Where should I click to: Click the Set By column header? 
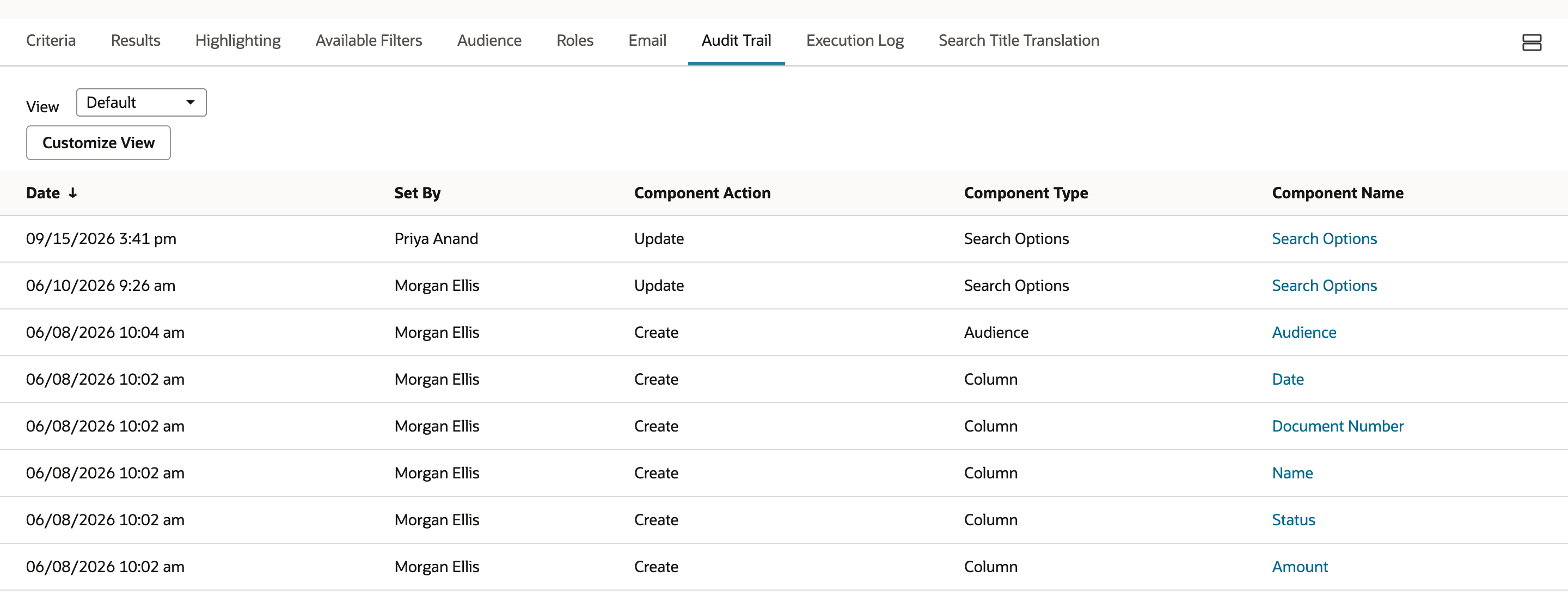(418, 193)
